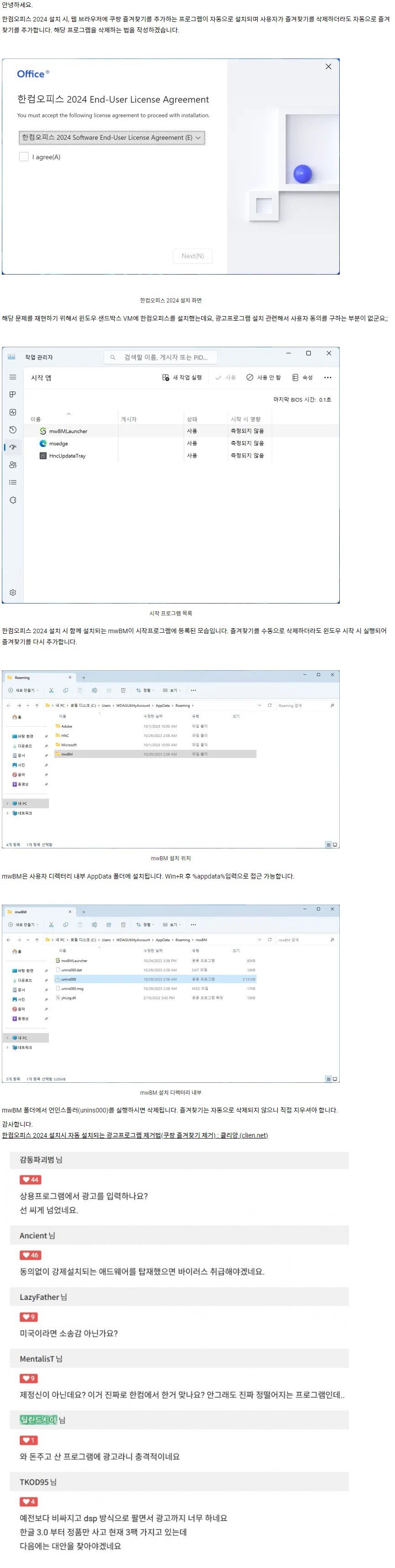The width and height of the screenshot is (395, 1568).
Task: Add new tab in Roaming Explorer window
Action: coord(84,678)
